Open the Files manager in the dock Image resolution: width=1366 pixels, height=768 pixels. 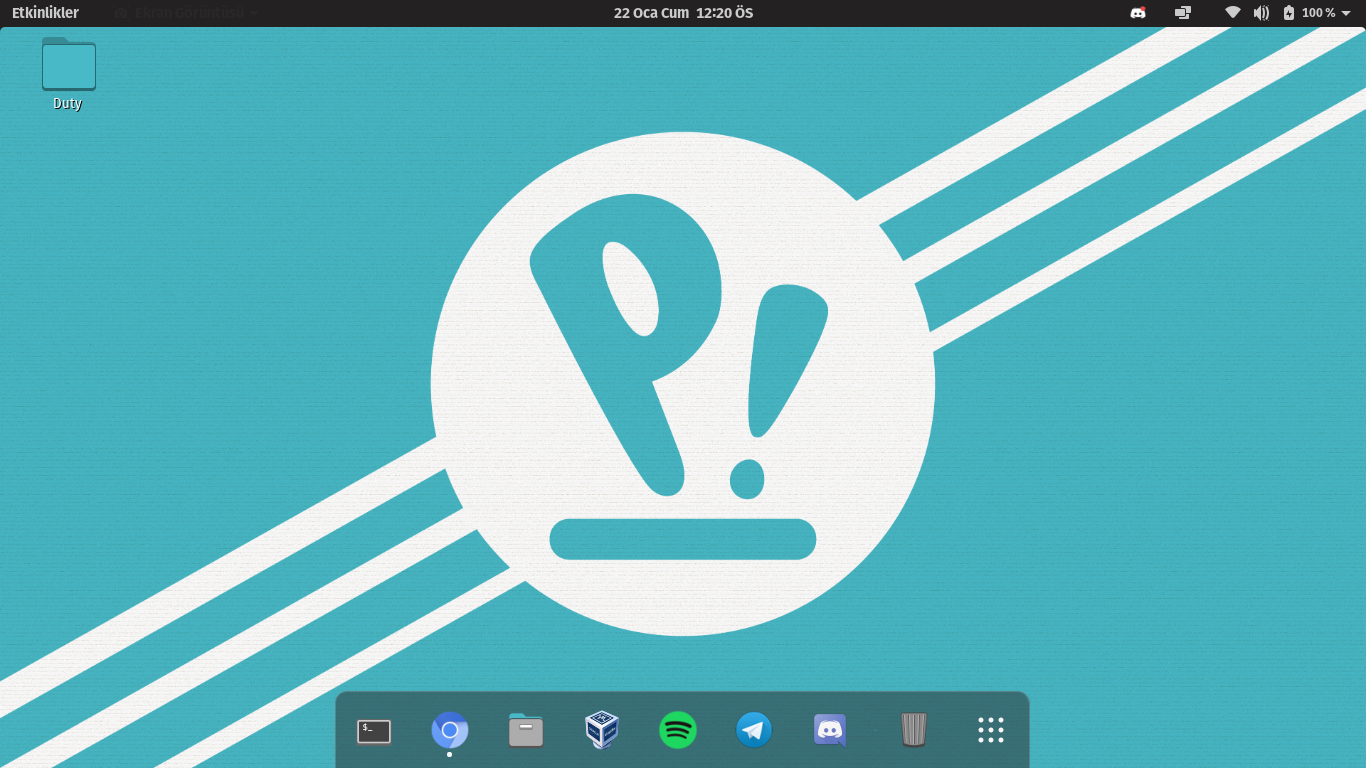pos(526,730)
